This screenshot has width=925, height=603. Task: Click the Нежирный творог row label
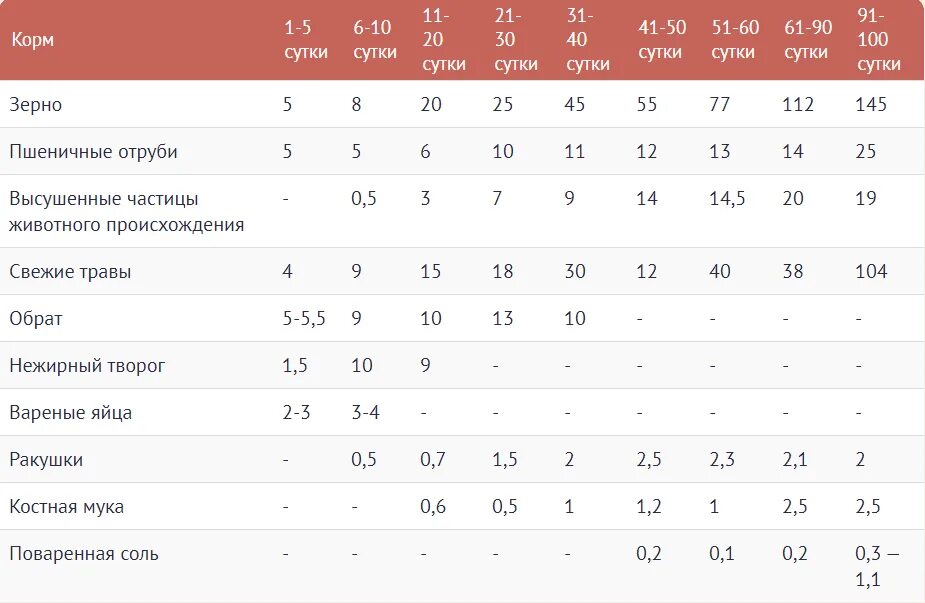(x=87, y=365)
